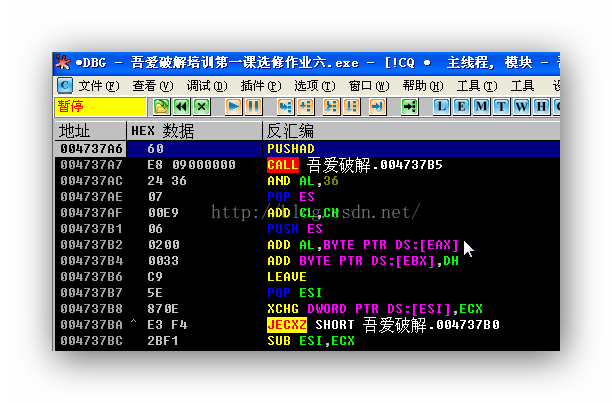
Task: Open the 调试(D) menu
Action: click(x=207, y=85)
